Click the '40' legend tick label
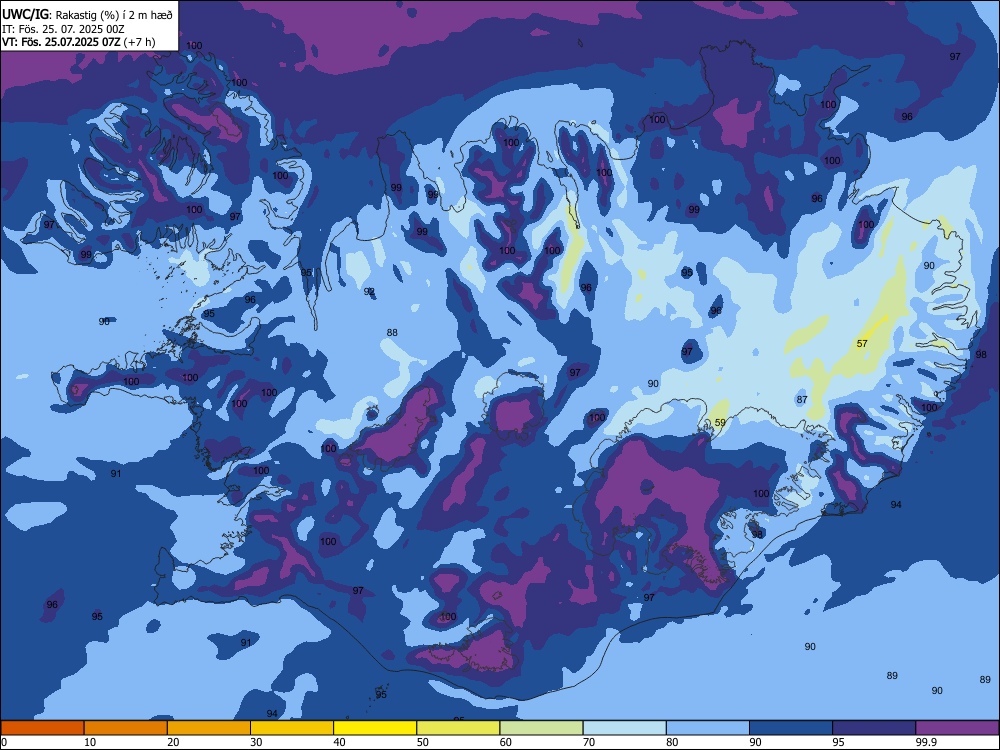Viewport: 1000px width, 750px height. 339,742
